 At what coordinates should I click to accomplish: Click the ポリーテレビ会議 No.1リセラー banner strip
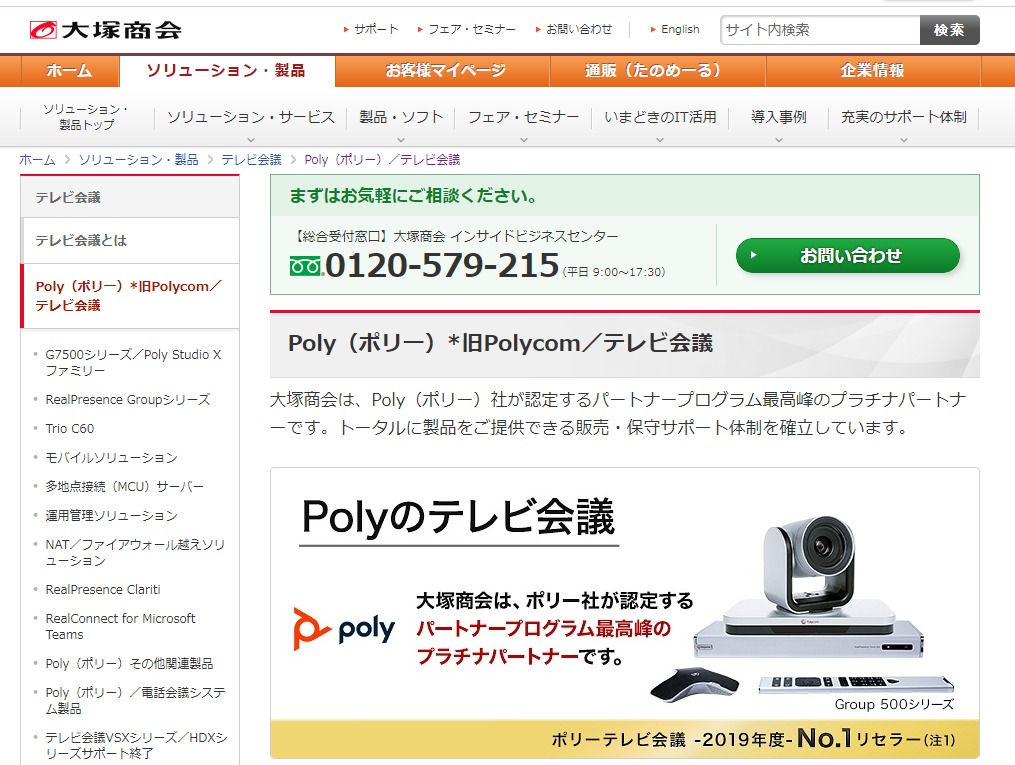point(625,738)
